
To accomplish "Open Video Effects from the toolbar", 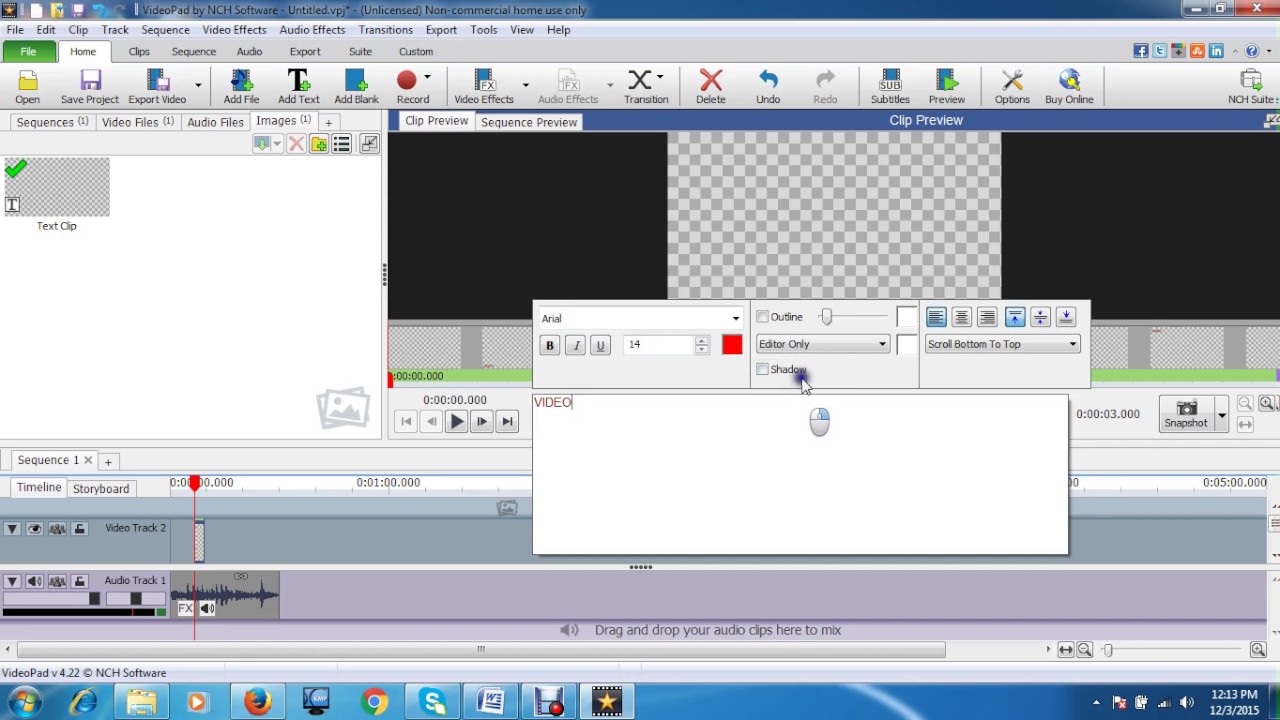I will click(484, 86).
